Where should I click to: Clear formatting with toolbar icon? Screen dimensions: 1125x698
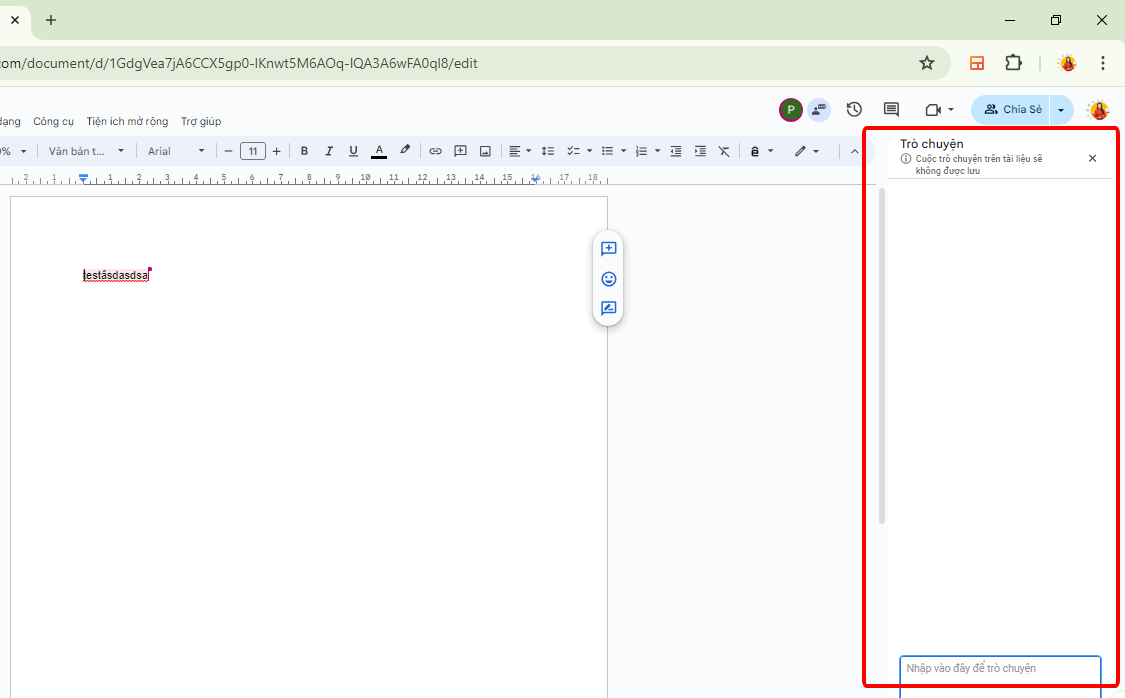point(724,151)
